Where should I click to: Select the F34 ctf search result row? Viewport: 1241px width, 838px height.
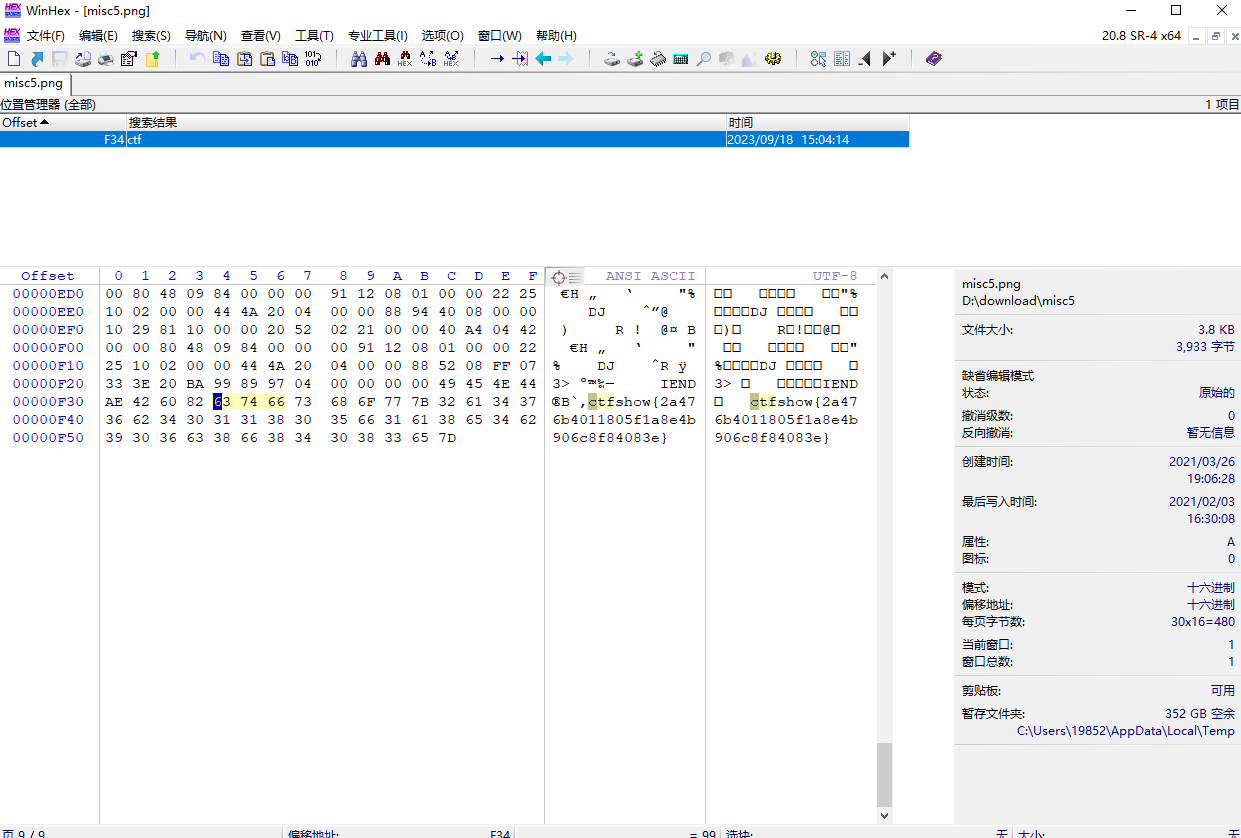(x=454, y=140)
